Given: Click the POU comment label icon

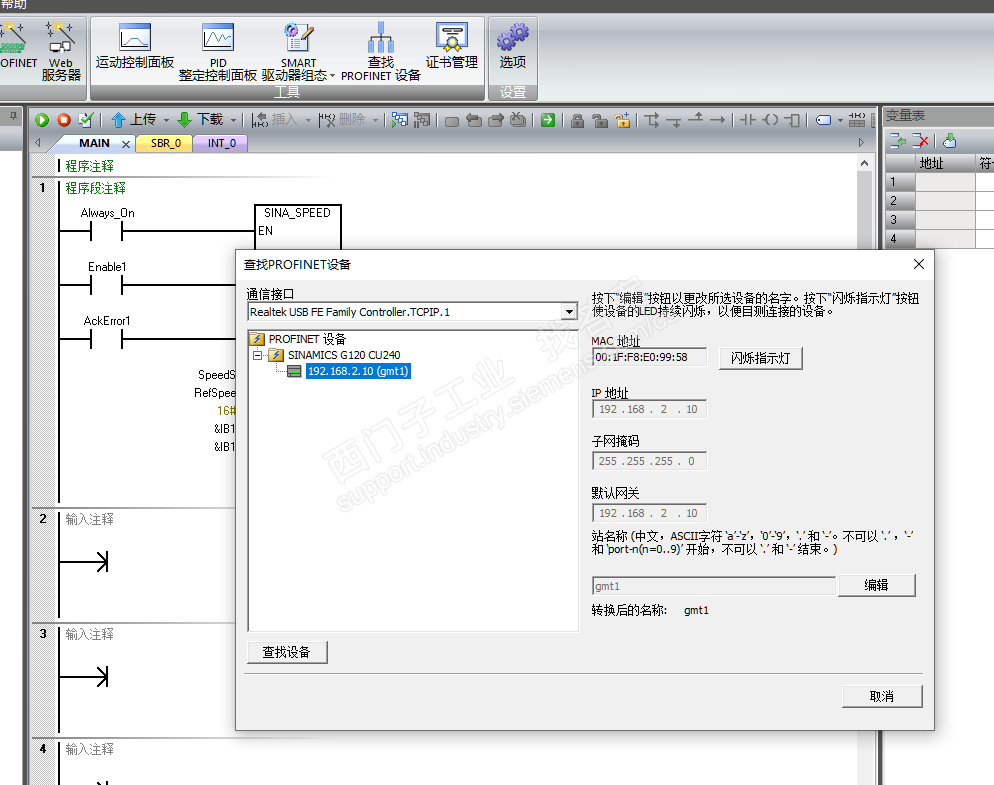Looking at the screenshot, I should (823, 120).
